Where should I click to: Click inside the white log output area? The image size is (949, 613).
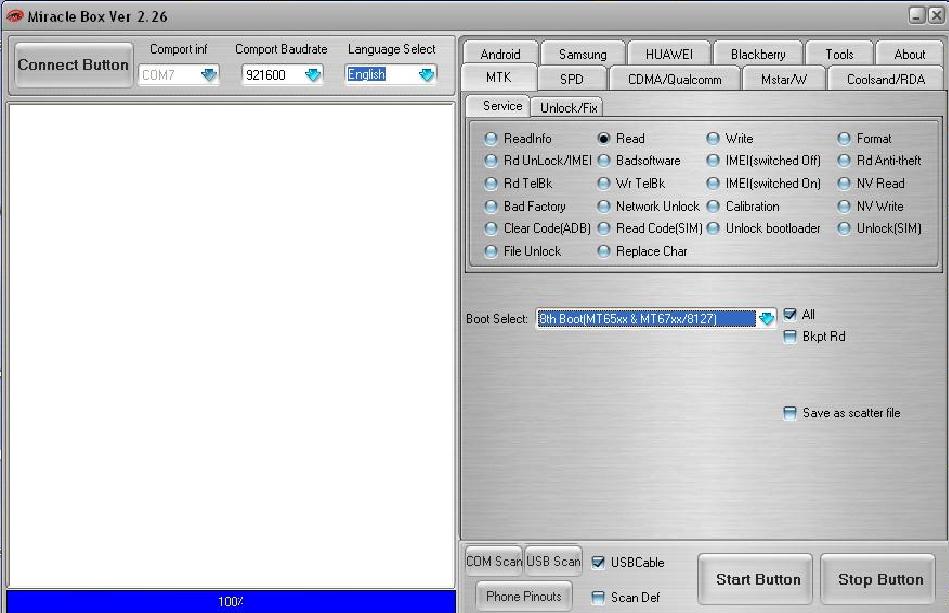(x=231, y=345)
